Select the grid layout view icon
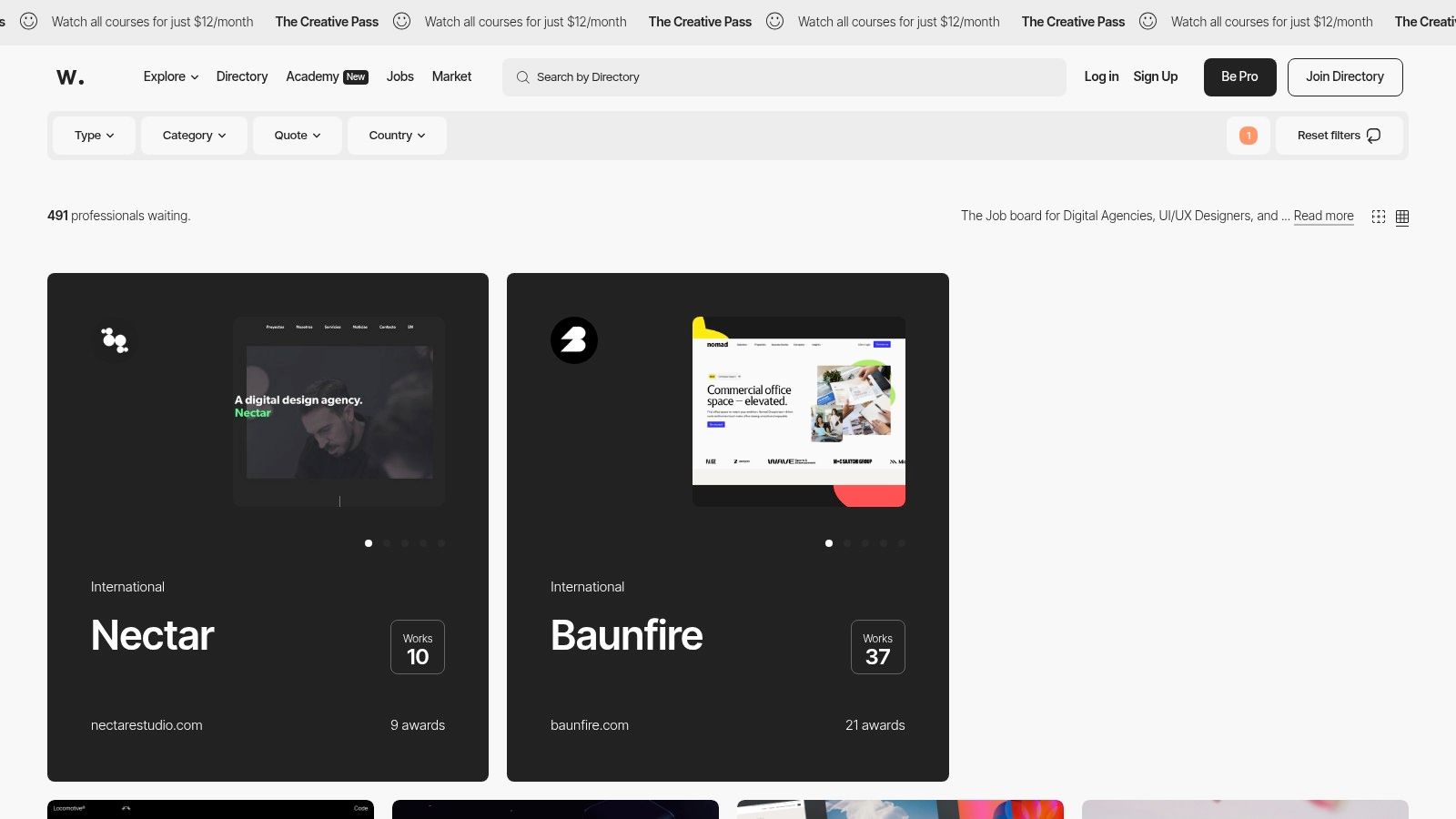The image size is (1456, 819). pos(1402,217)
